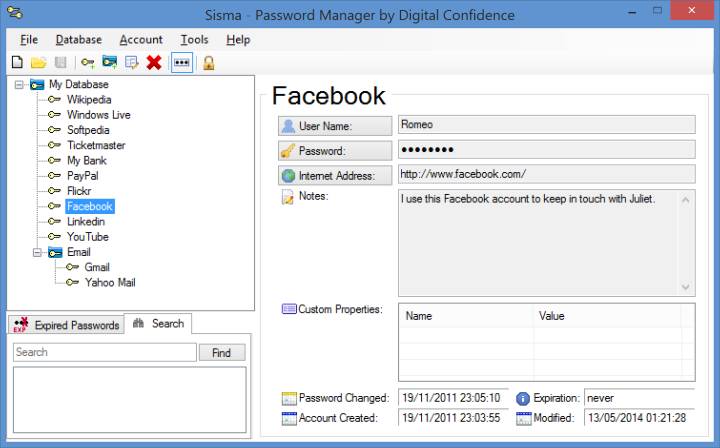Image resolution: width=720 pixels, height=448 pixels.
Task: Click the Add account key icon
Action: [88, 63]
